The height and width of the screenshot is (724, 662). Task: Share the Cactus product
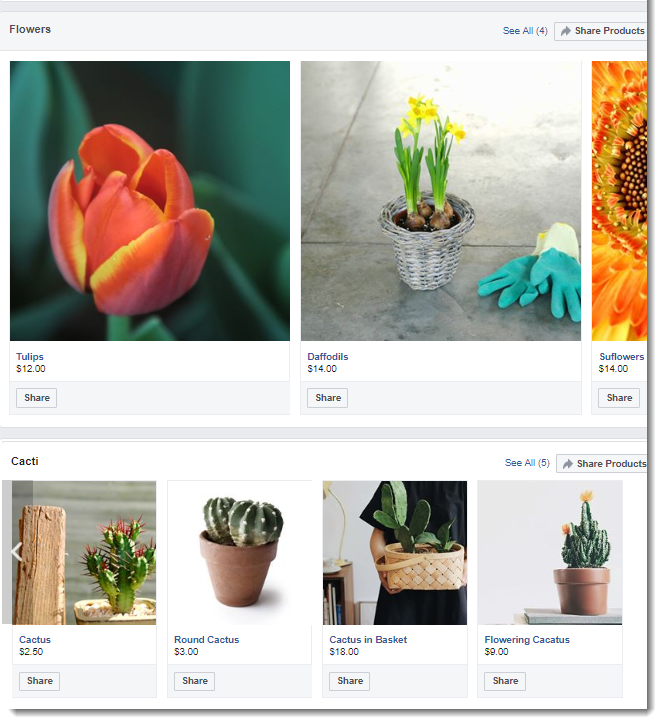(40, 681)
